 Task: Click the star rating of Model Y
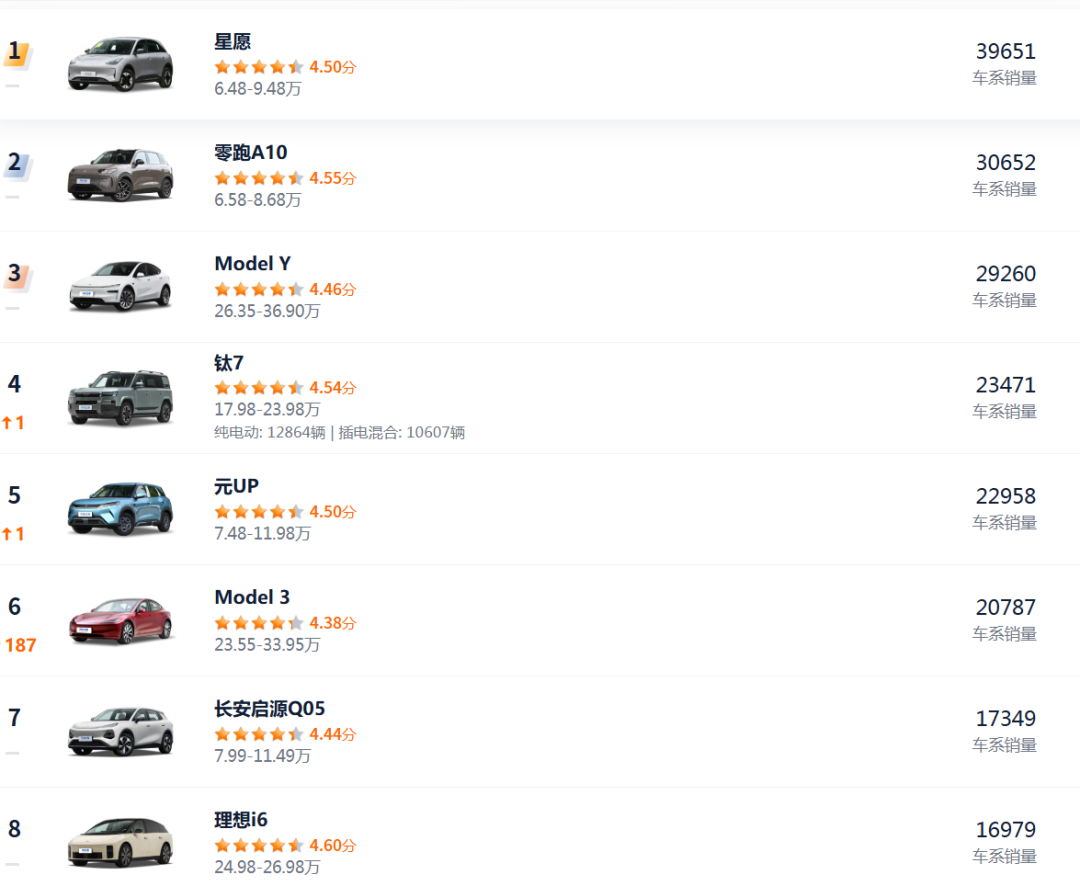click(259, 289)
